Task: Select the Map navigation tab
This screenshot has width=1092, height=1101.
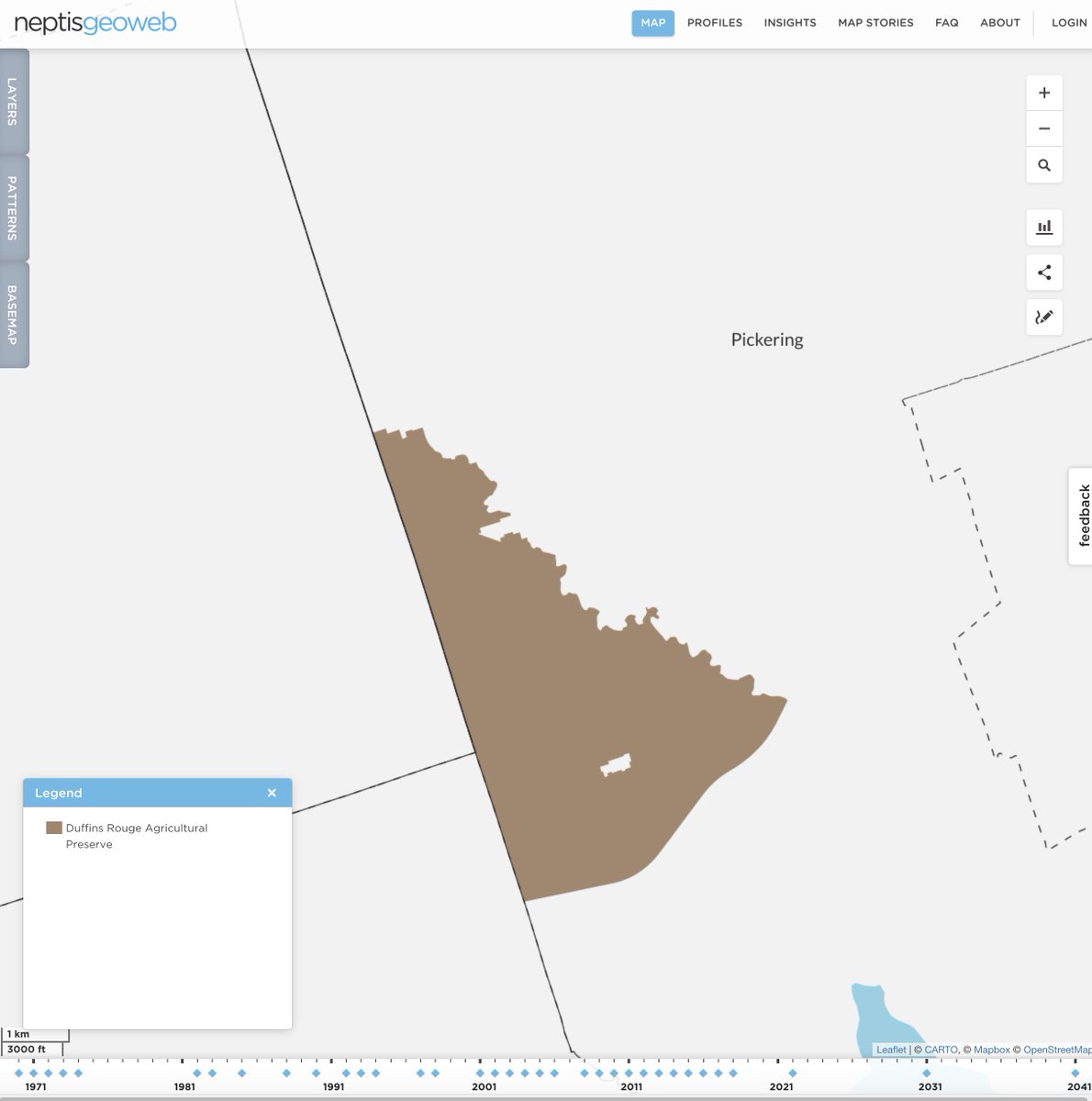Action: (653, 23)
